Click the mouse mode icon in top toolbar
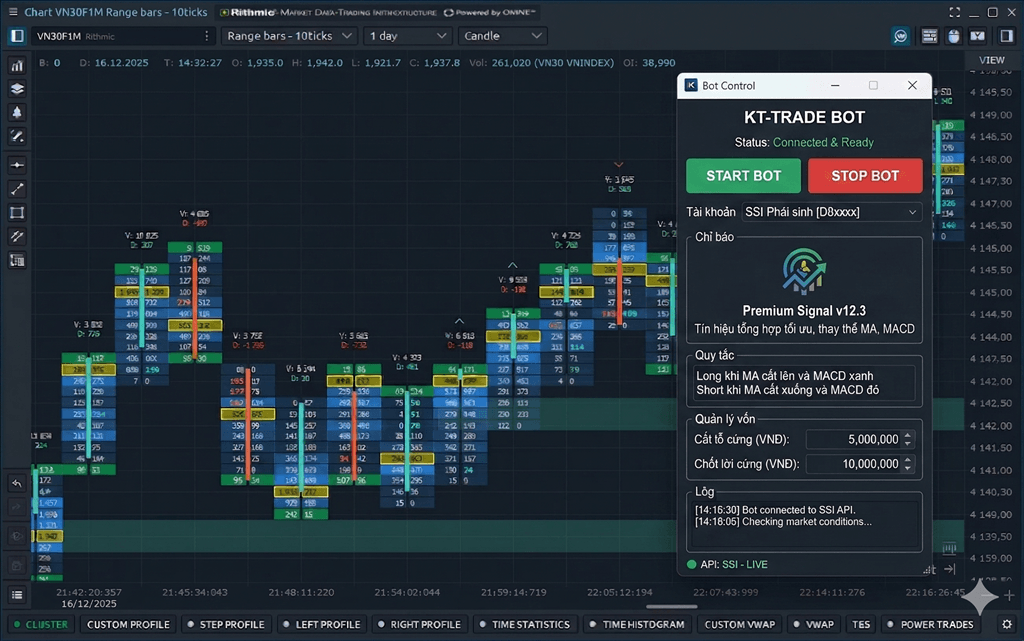The height and width of the screenshot is (641, 1024). (953, 36)
